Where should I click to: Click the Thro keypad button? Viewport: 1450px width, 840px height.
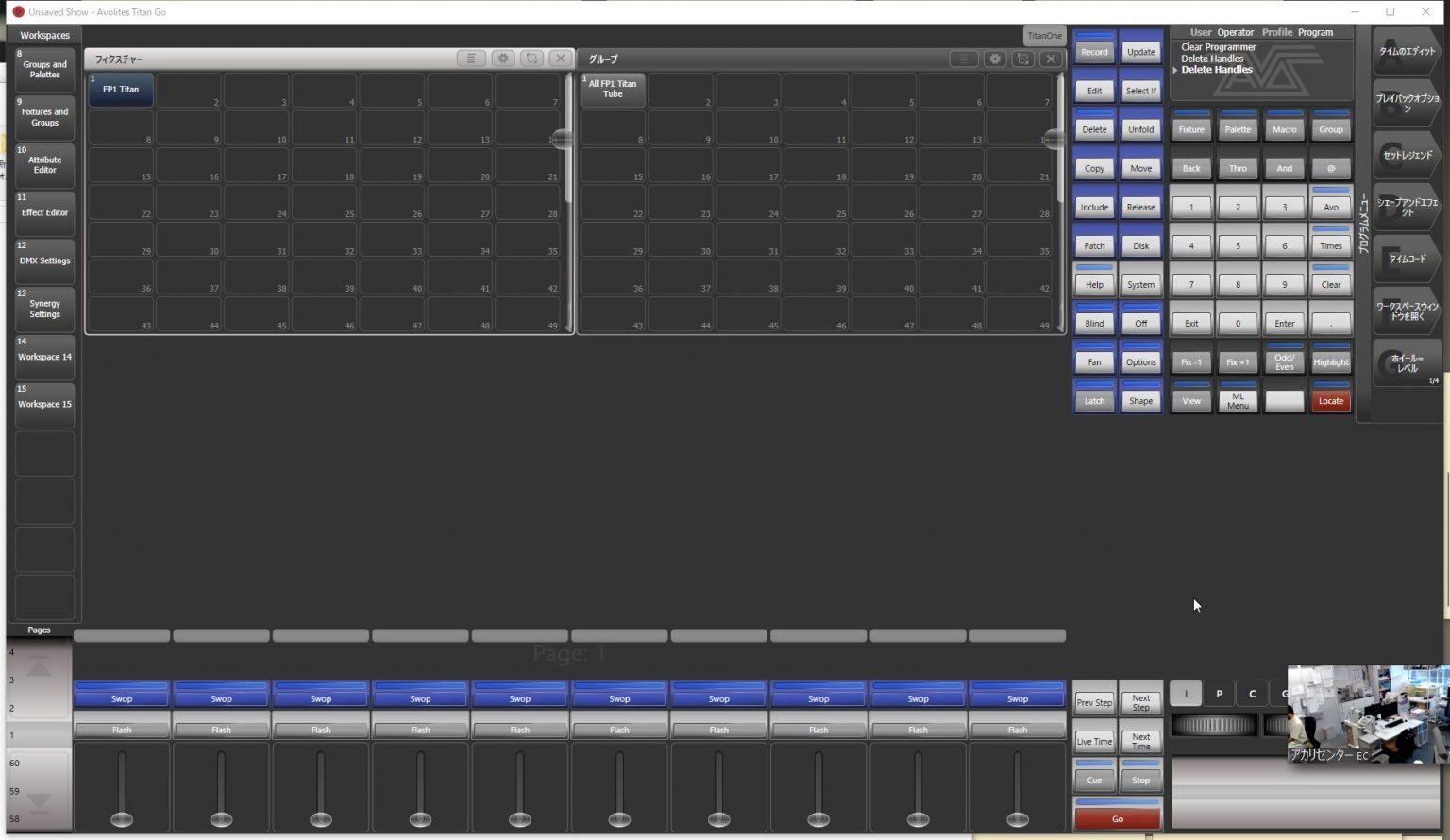pos(1238,168)
